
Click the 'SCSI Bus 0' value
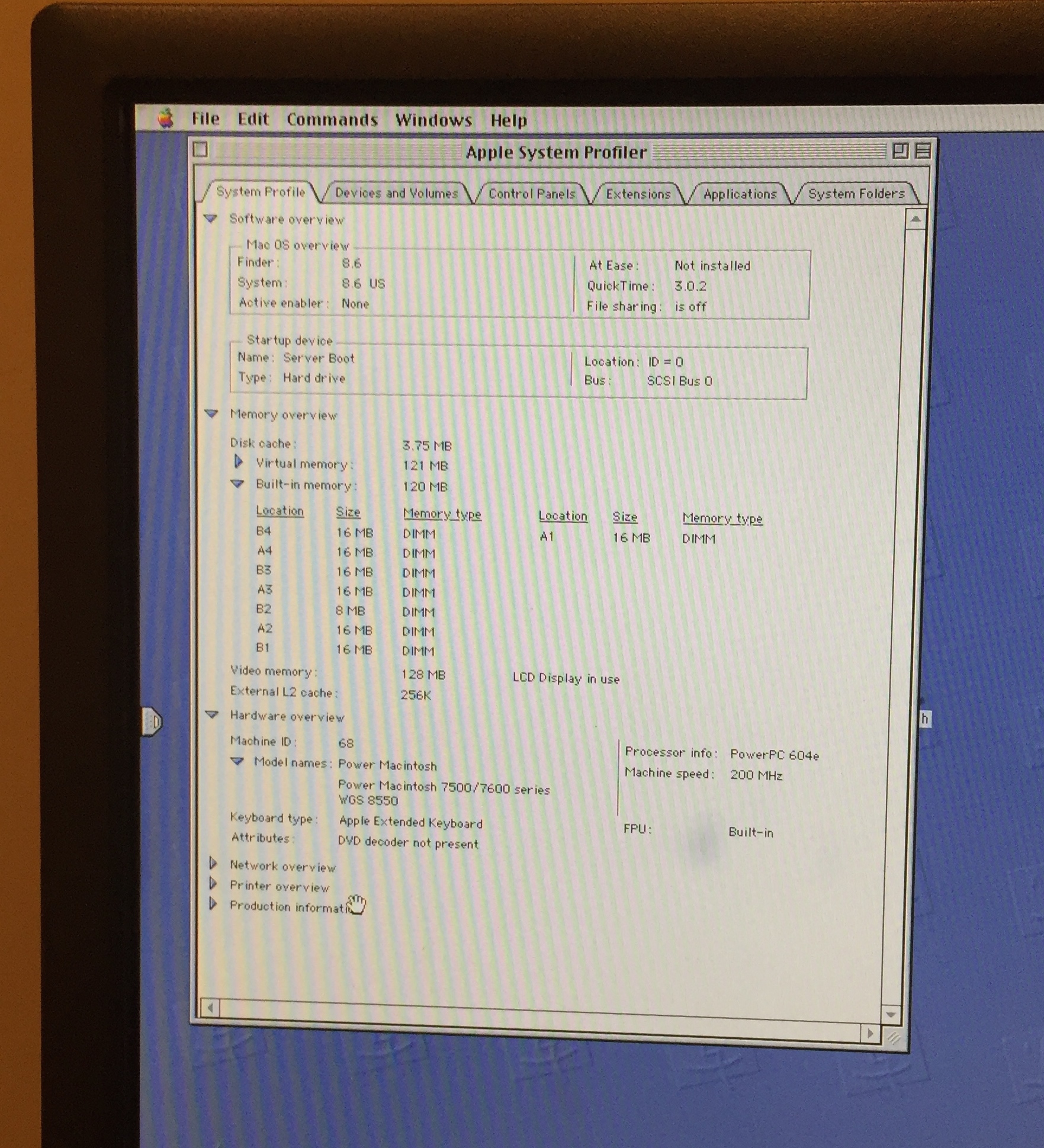679,381
